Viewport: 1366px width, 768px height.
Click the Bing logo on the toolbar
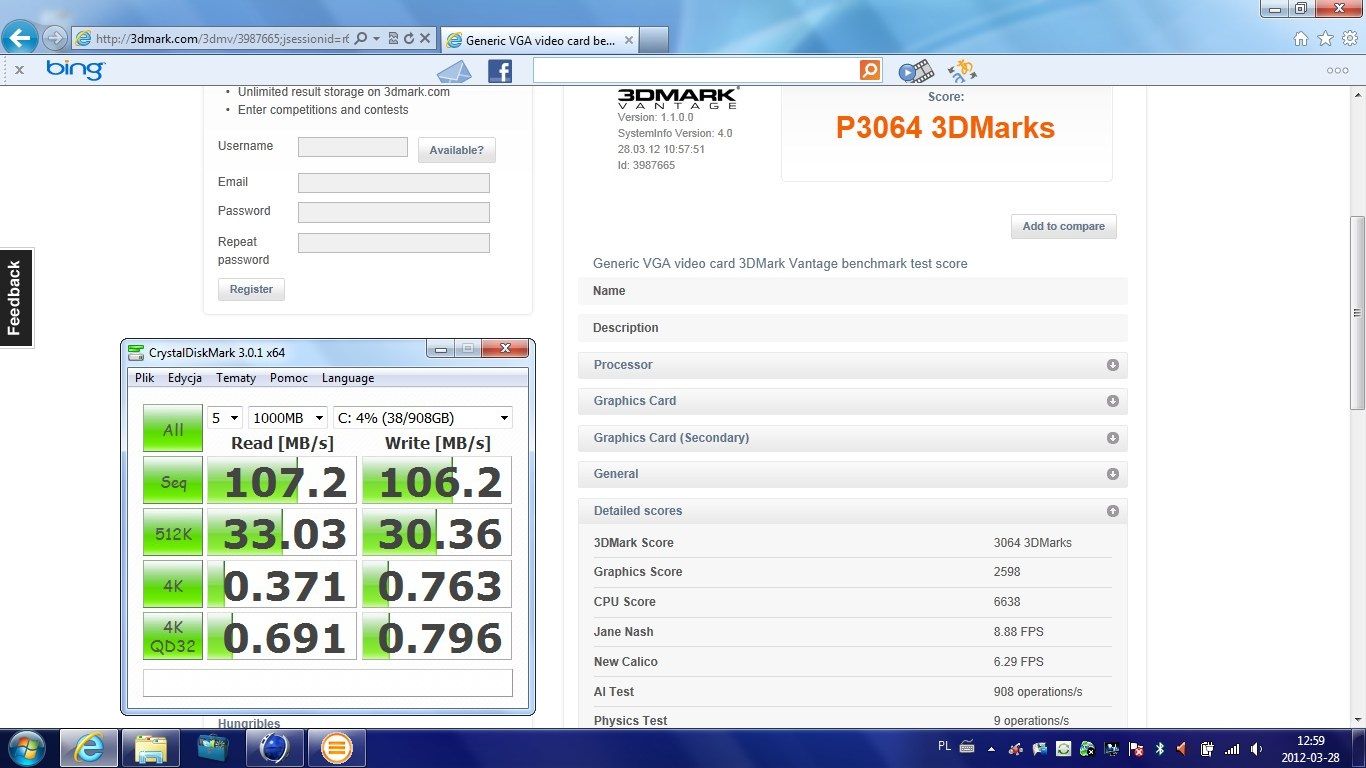click(75, 69)
